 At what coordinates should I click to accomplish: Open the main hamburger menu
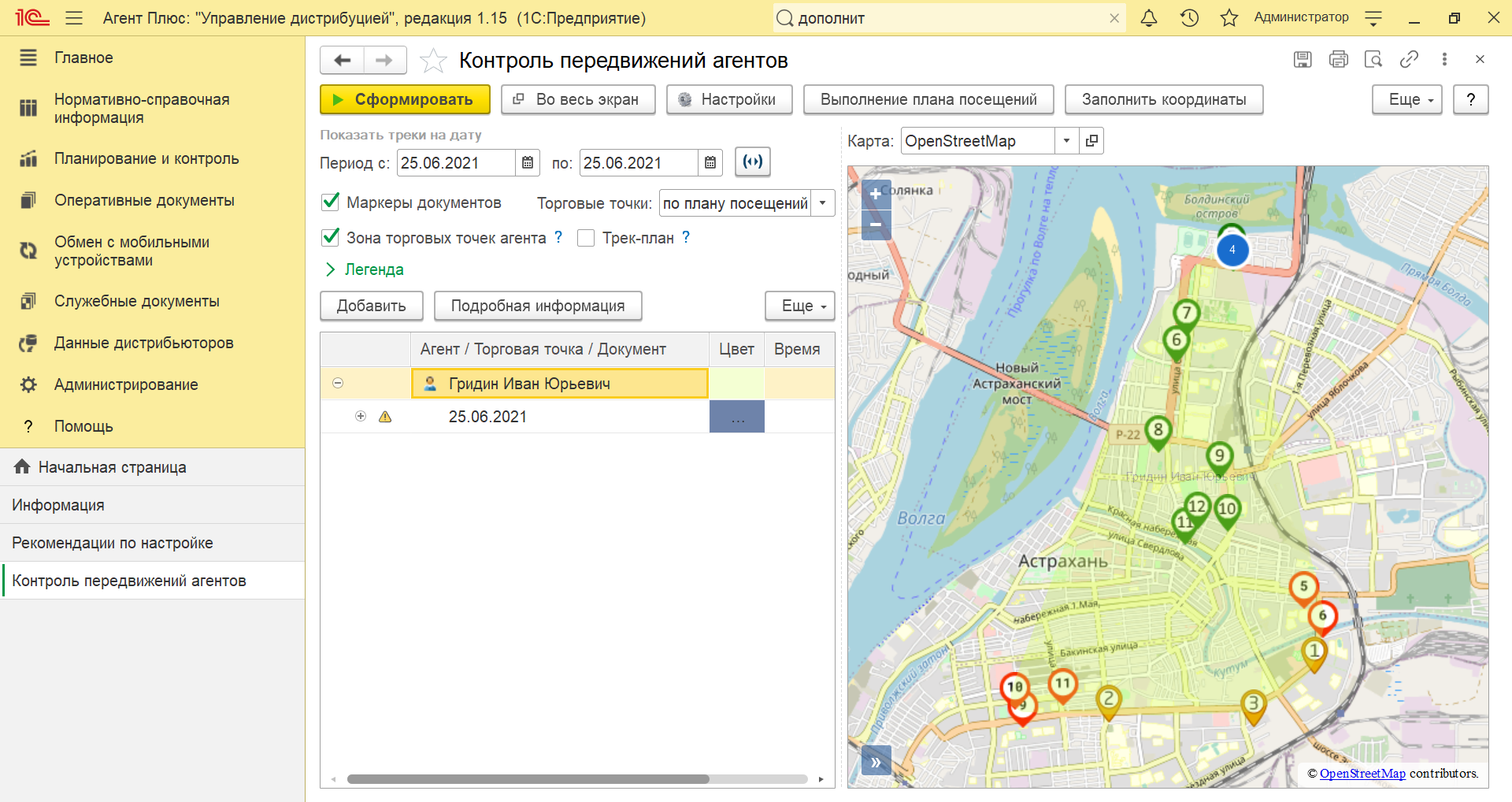(74, 17)
